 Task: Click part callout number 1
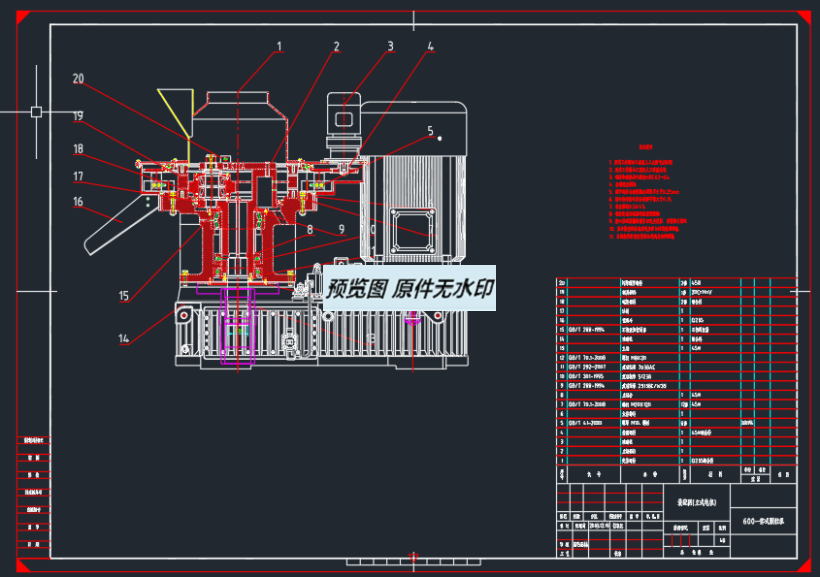click(279, 47)
